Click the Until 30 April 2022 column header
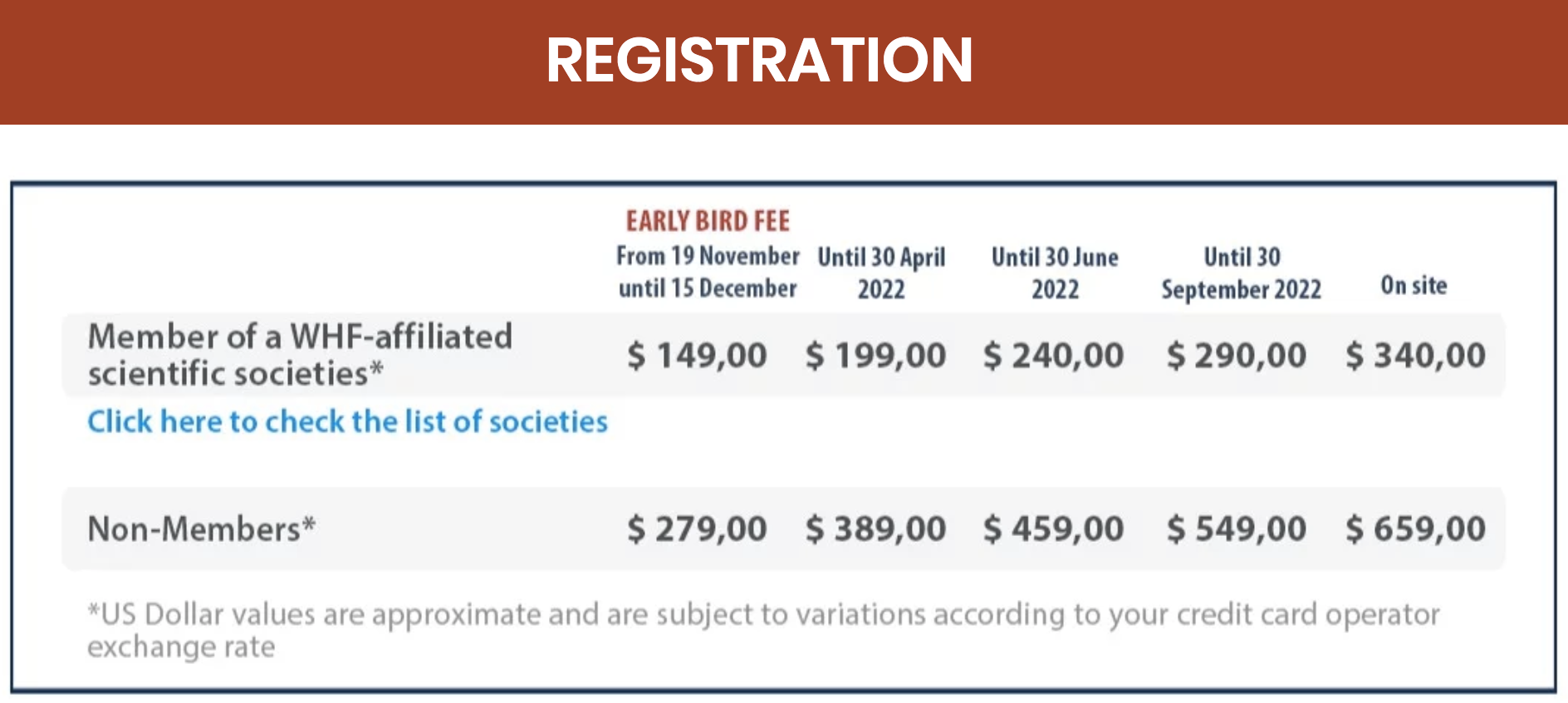 (x=881, y=273)
